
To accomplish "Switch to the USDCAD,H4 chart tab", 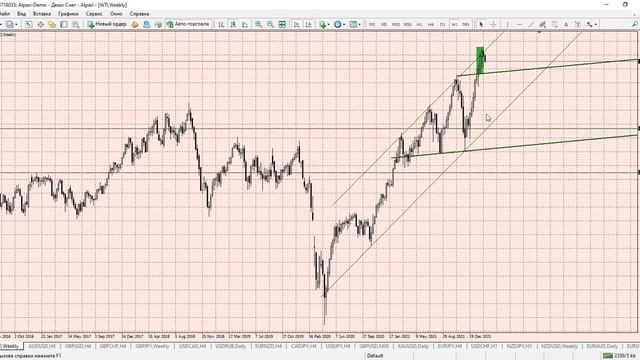I will [192, 346].
